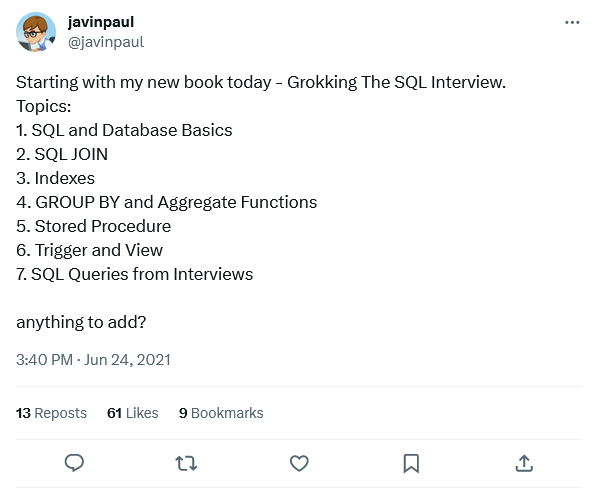Image resolution: width=598 pixels, height=488 pixels.
Task: Like the tweet with the heart icon
Action: (299, 463)
